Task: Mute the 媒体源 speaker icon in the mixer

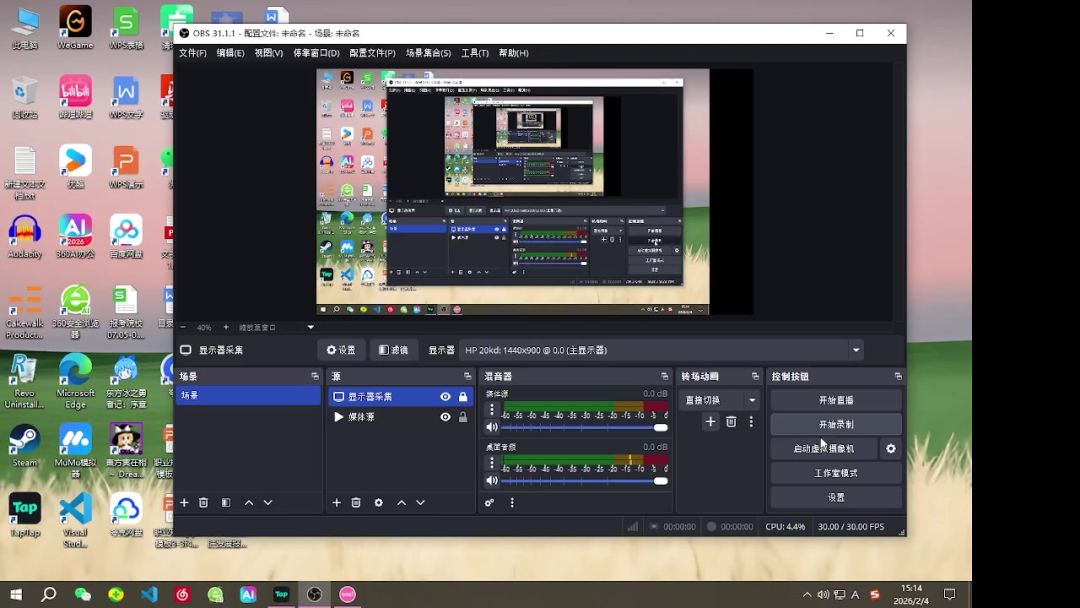Action: pos(491,428)
